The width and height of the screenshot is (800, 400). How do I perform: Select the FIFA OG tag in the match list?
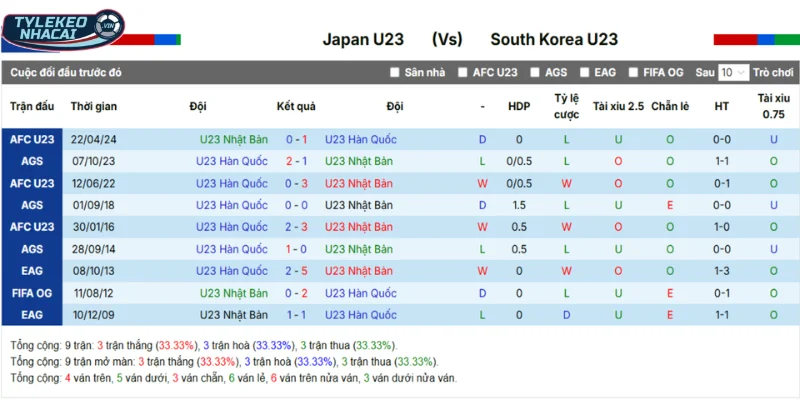(32, 293)
